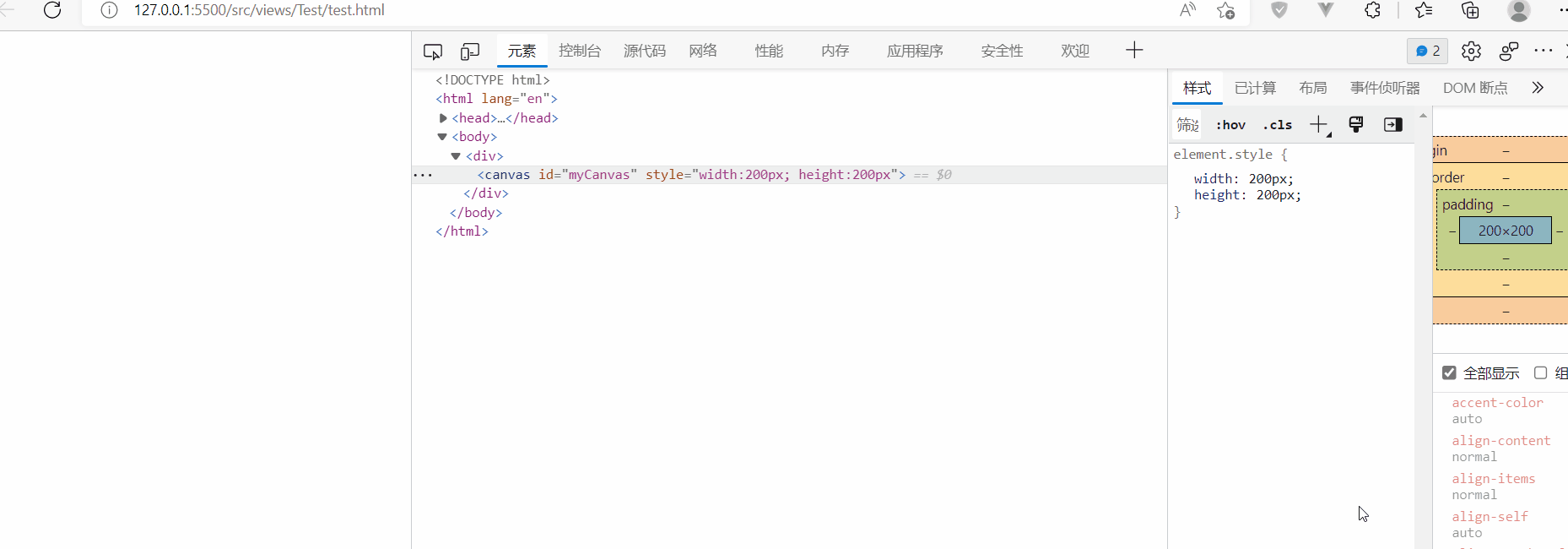
Task: Open the shield tracking prevention extension icon
Action: [x=1279, y=10]
